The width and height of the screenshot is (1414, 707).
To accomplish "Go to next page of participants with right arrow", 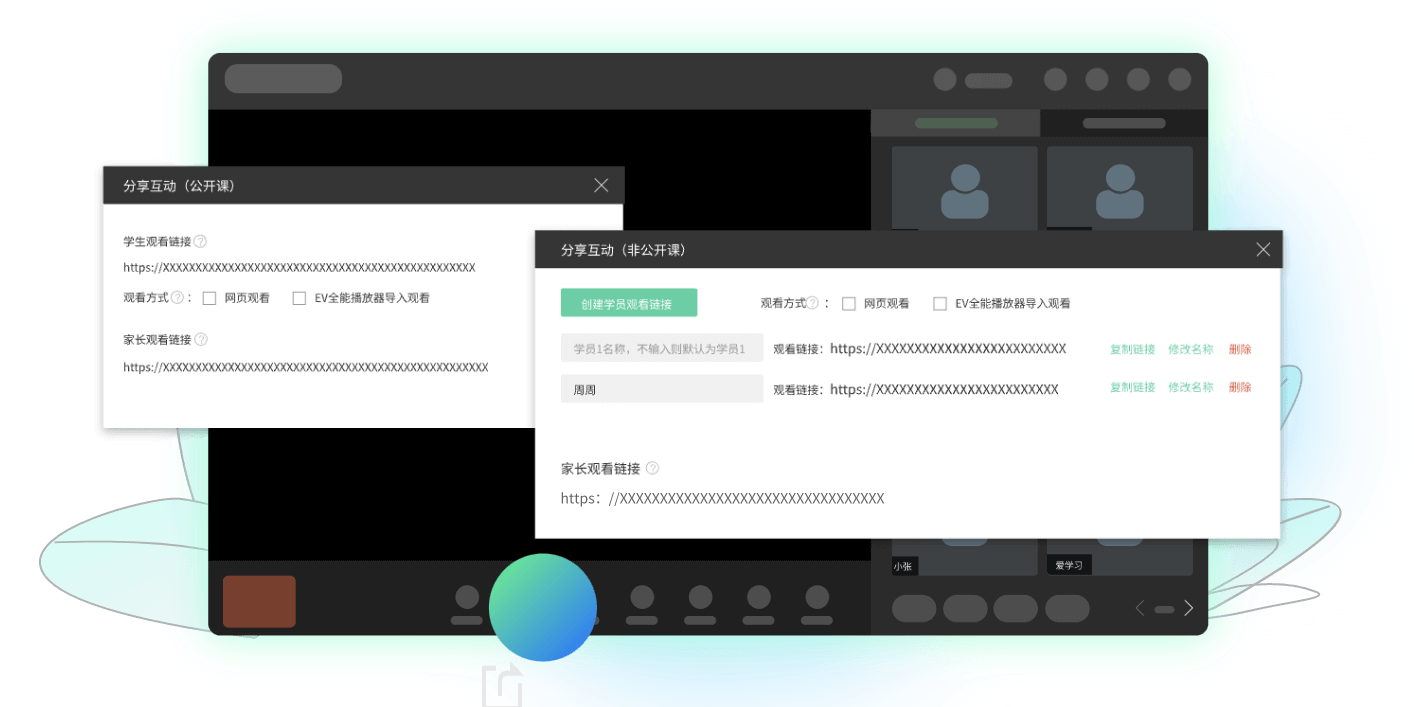I will (1188, 607).
